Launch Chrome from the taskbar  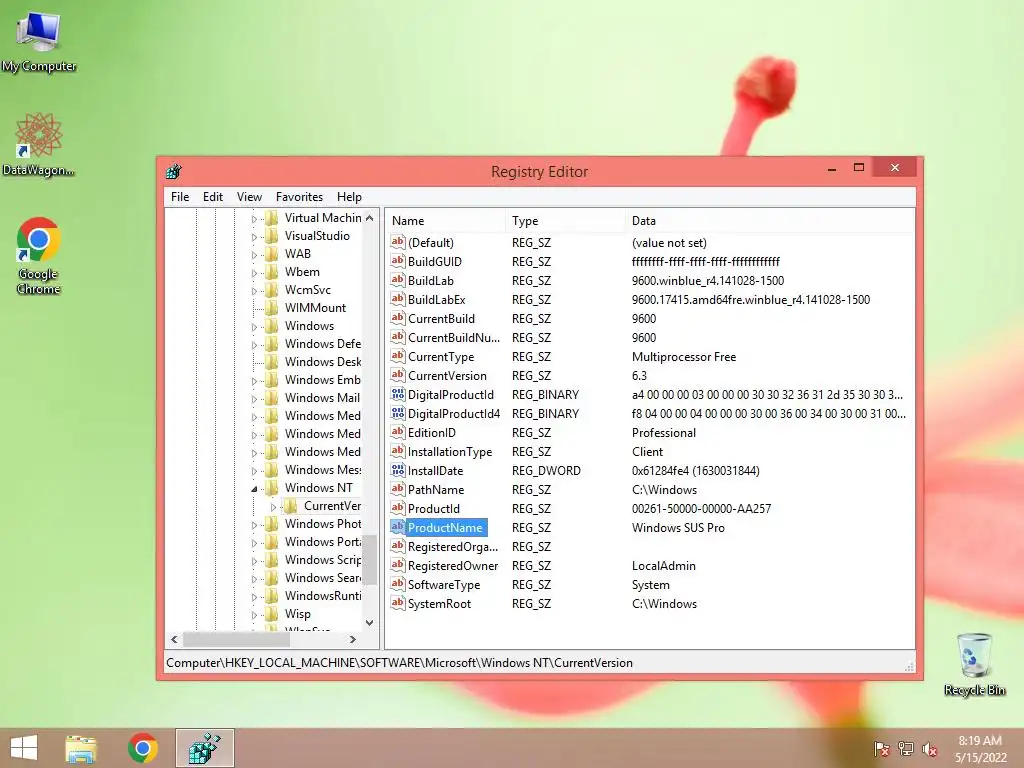tap(143, 748)
